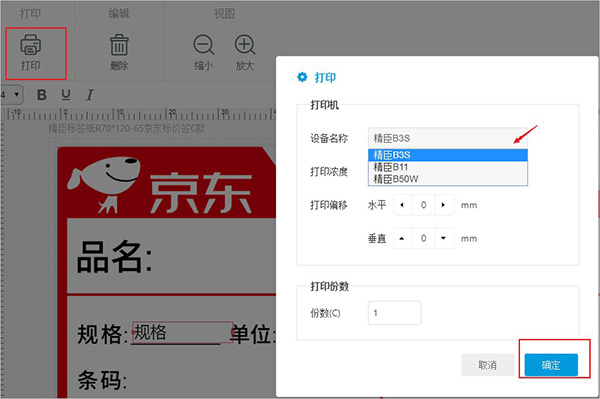Click the horizontal offset value field
This screenshot has height=399, width=600.
tap(424, 205)
